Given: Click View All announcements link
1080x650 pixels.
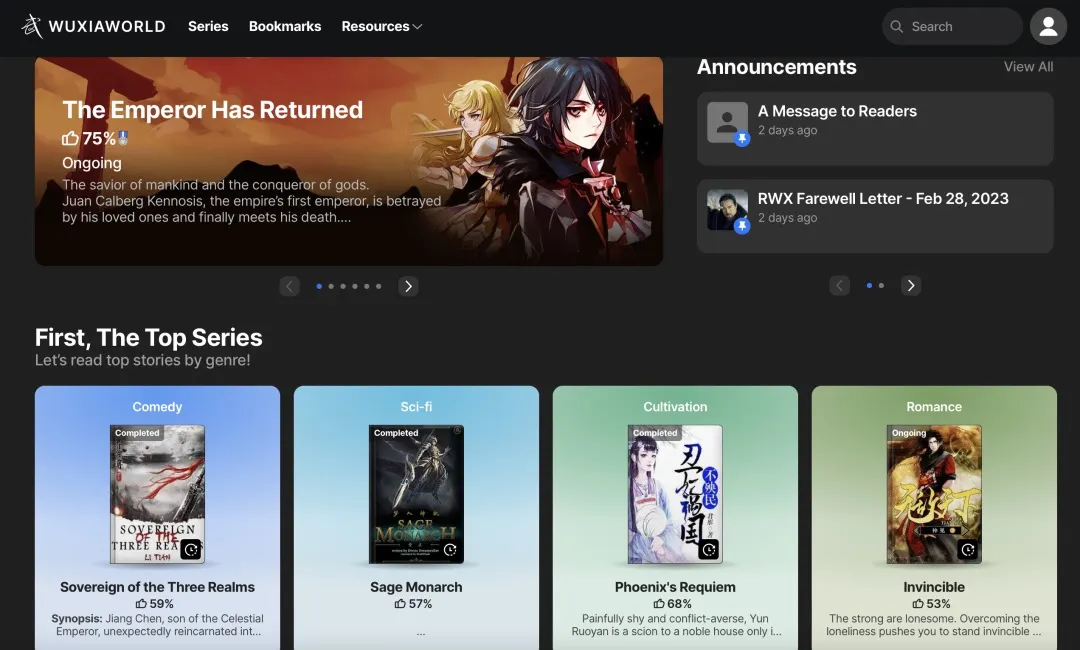Looking at the screenshot, I should (x=1028, y=67).
